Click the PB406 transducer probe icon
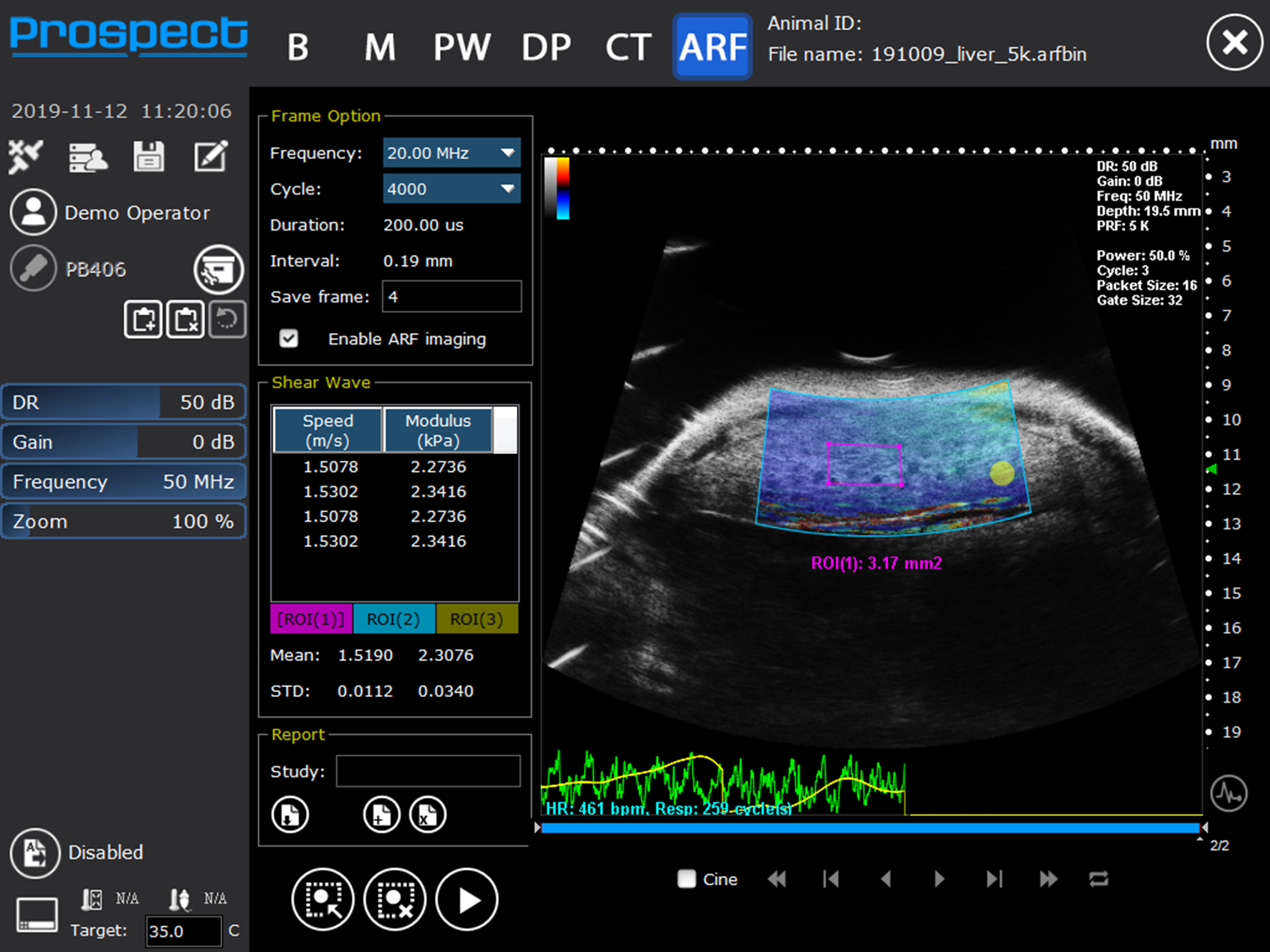The width and height of the screenshot is (1270, 952). [x=33, y=269]
